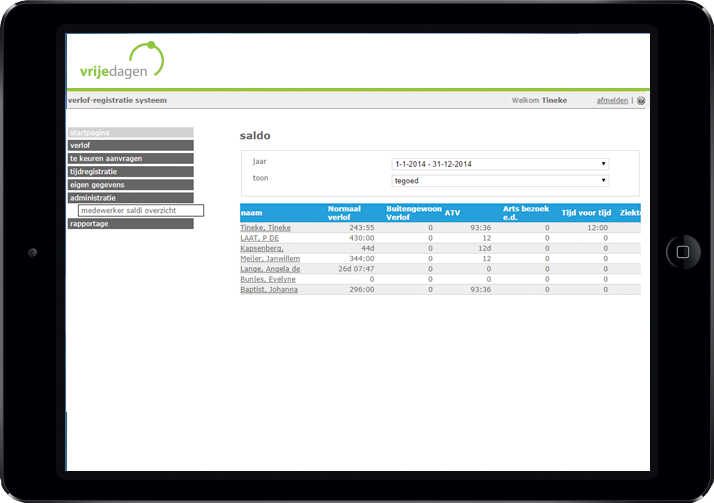This screenshot has height=503, width=714.
Task: Open the startpagina menu item
Action: pos(131,132)
